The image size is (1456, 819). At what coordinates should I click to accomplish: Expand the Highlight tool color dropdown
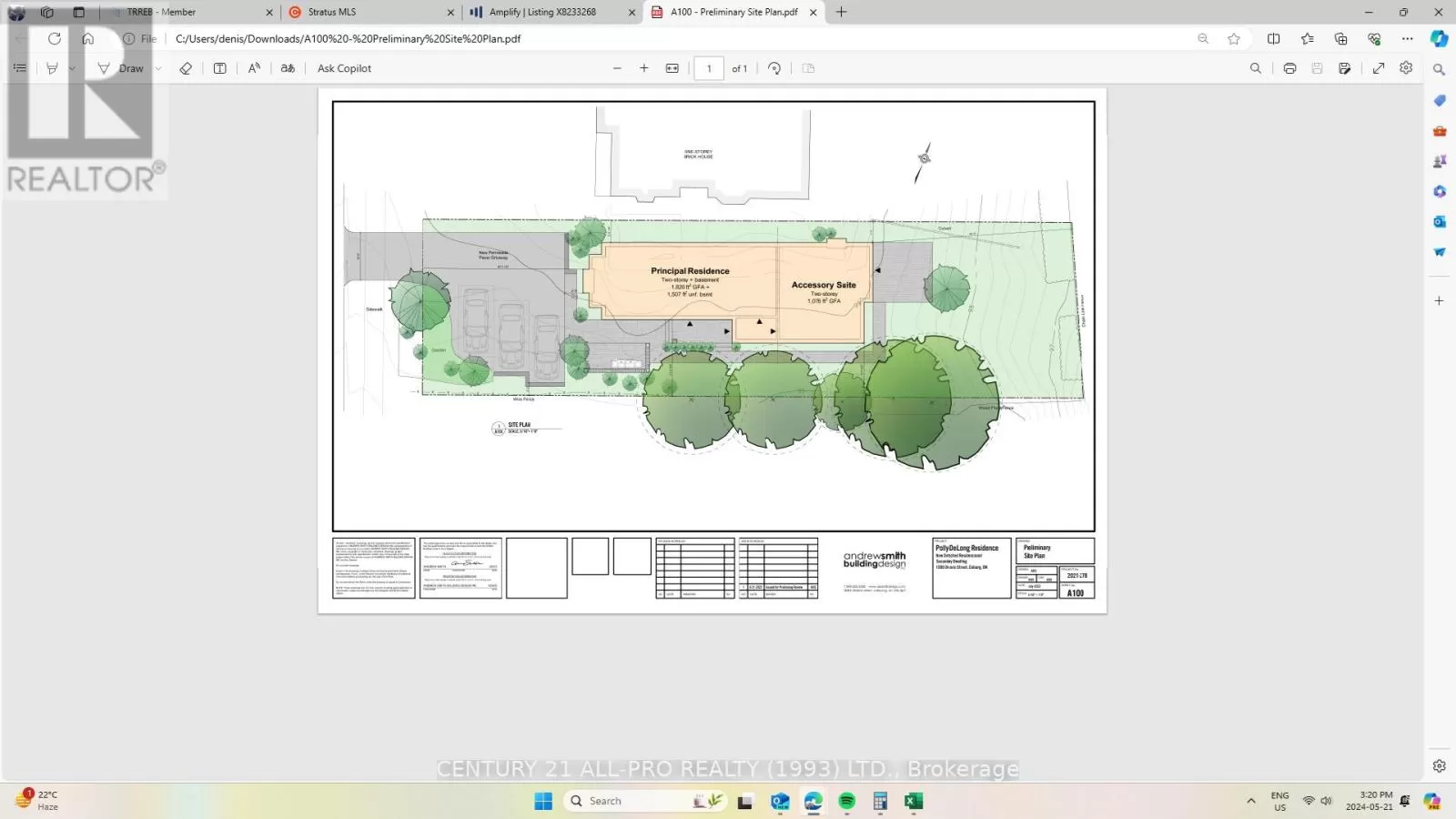[x=72, y=68]
